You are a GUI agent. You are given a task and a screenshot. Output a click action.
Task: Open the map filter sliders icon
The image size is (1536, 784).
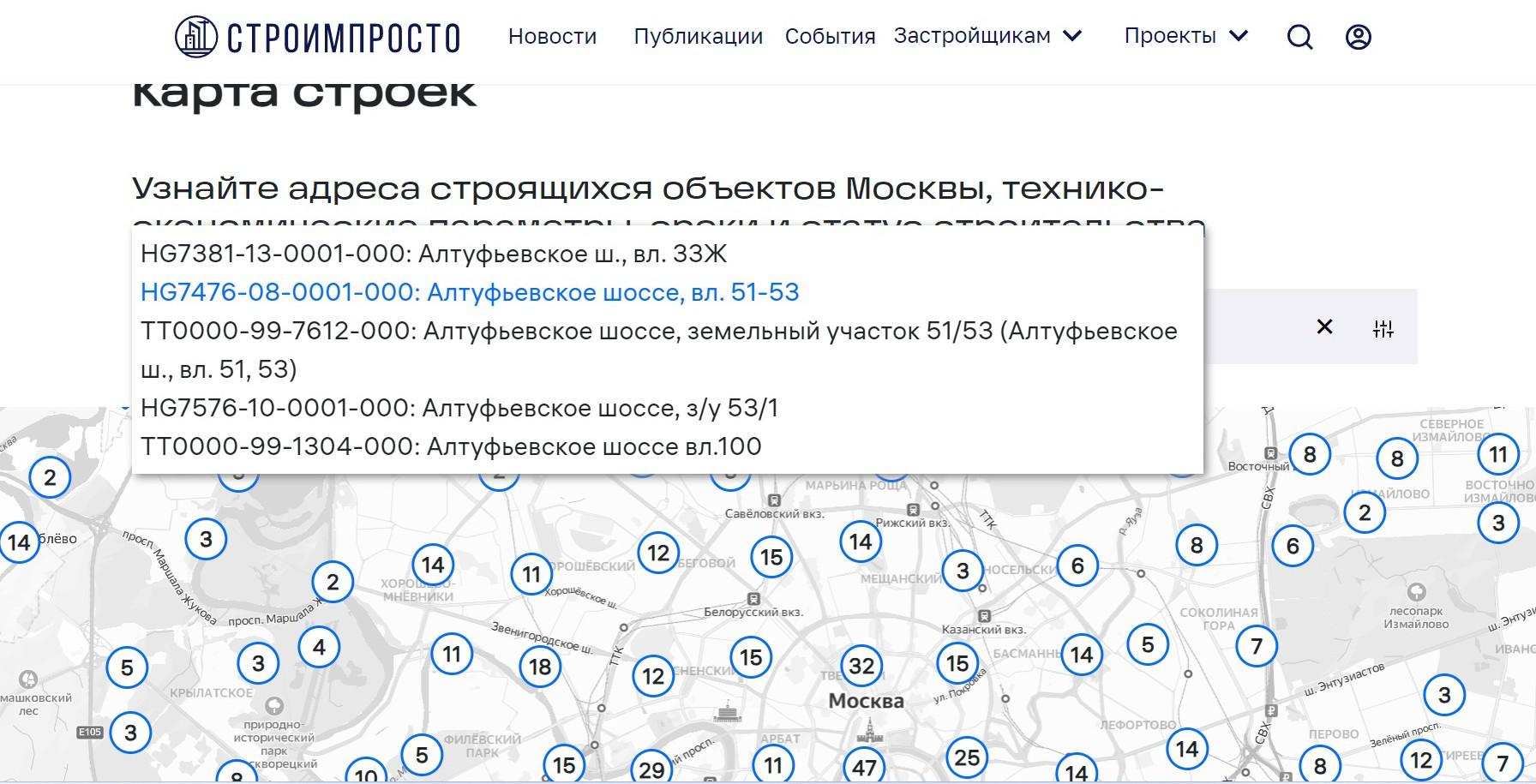click(1383, 328)
